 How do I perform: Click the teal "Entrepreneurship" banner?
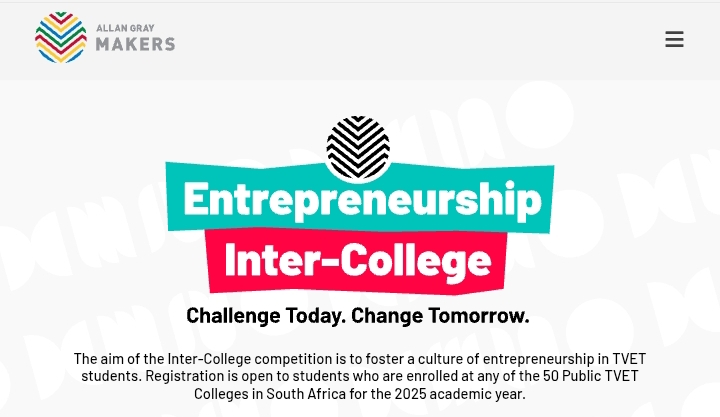point(360,201)
